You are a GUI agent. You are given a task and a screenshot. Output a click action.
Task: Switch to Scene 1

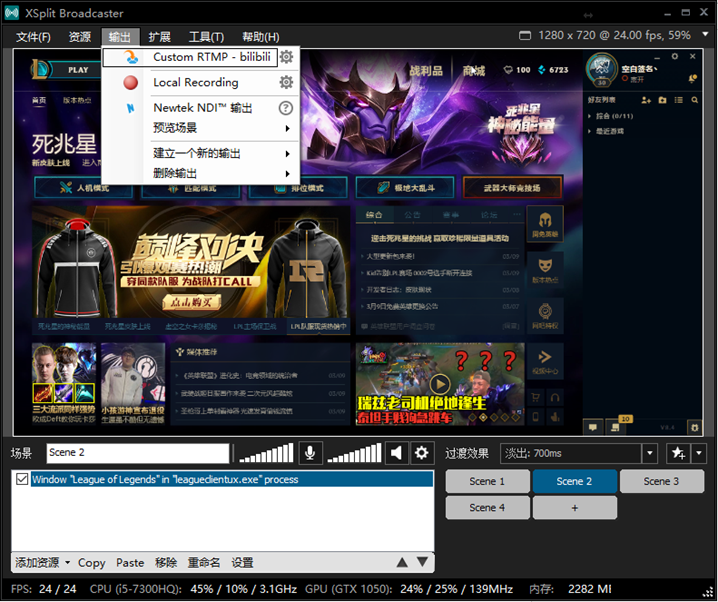tap(487, 481)
